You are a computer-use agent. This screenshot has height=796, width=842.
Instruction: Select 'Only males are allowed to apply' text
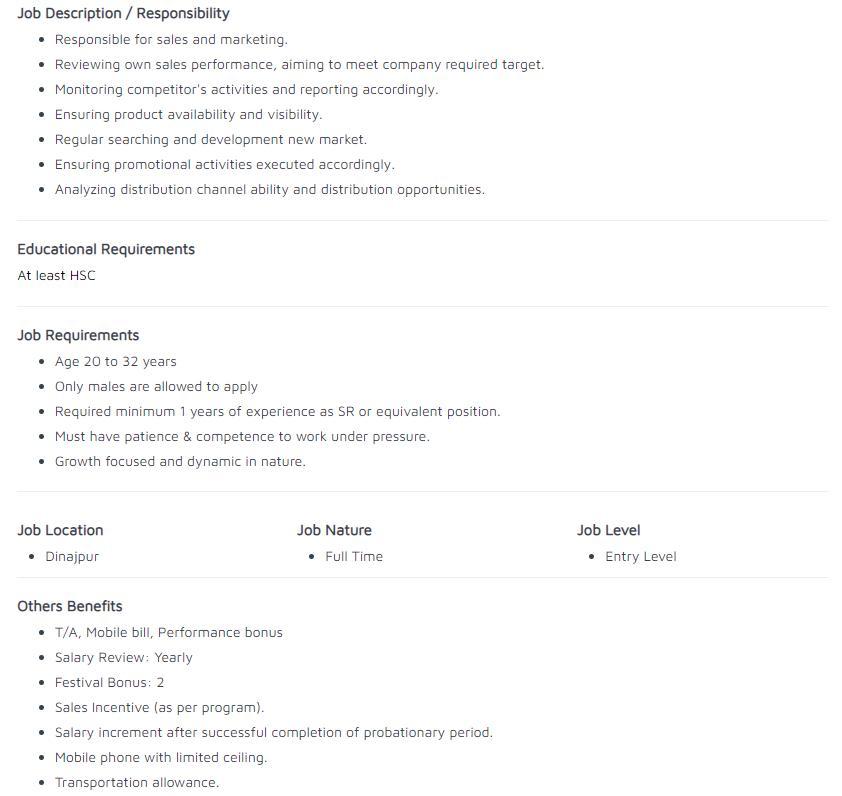[156, 387]
